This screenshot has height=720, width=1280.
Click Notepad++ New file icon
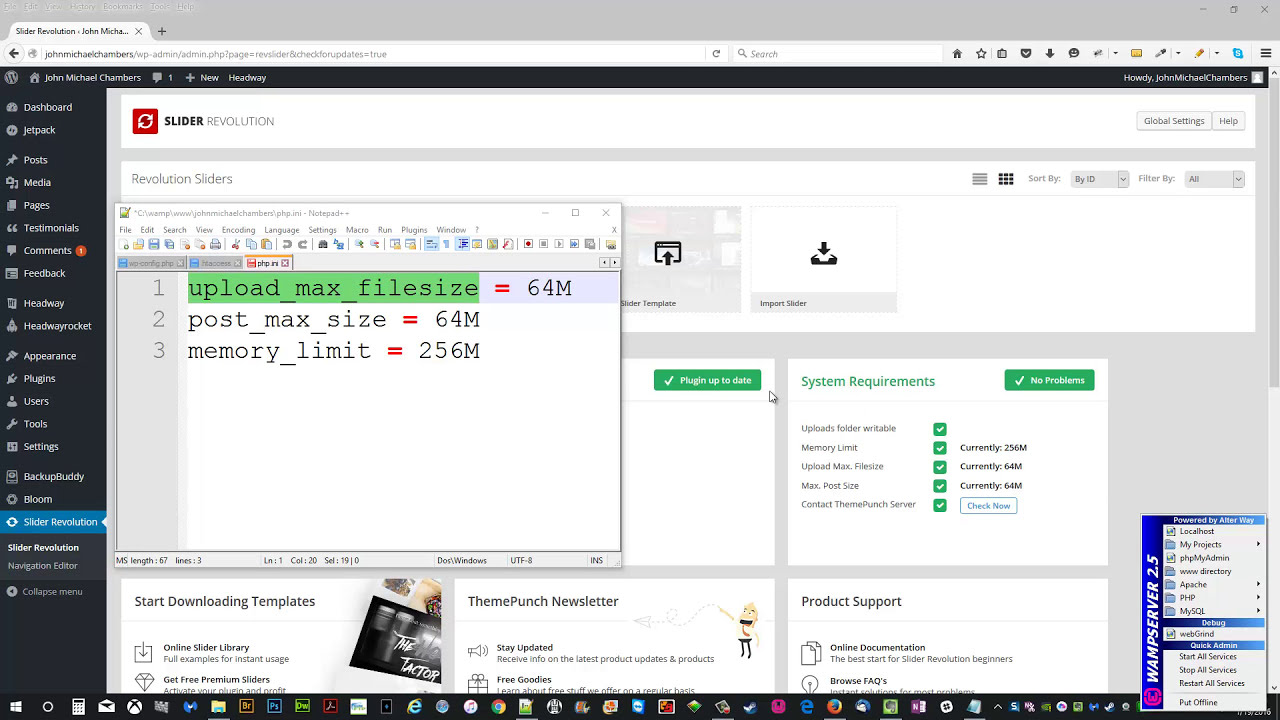(x=125, y=244)
